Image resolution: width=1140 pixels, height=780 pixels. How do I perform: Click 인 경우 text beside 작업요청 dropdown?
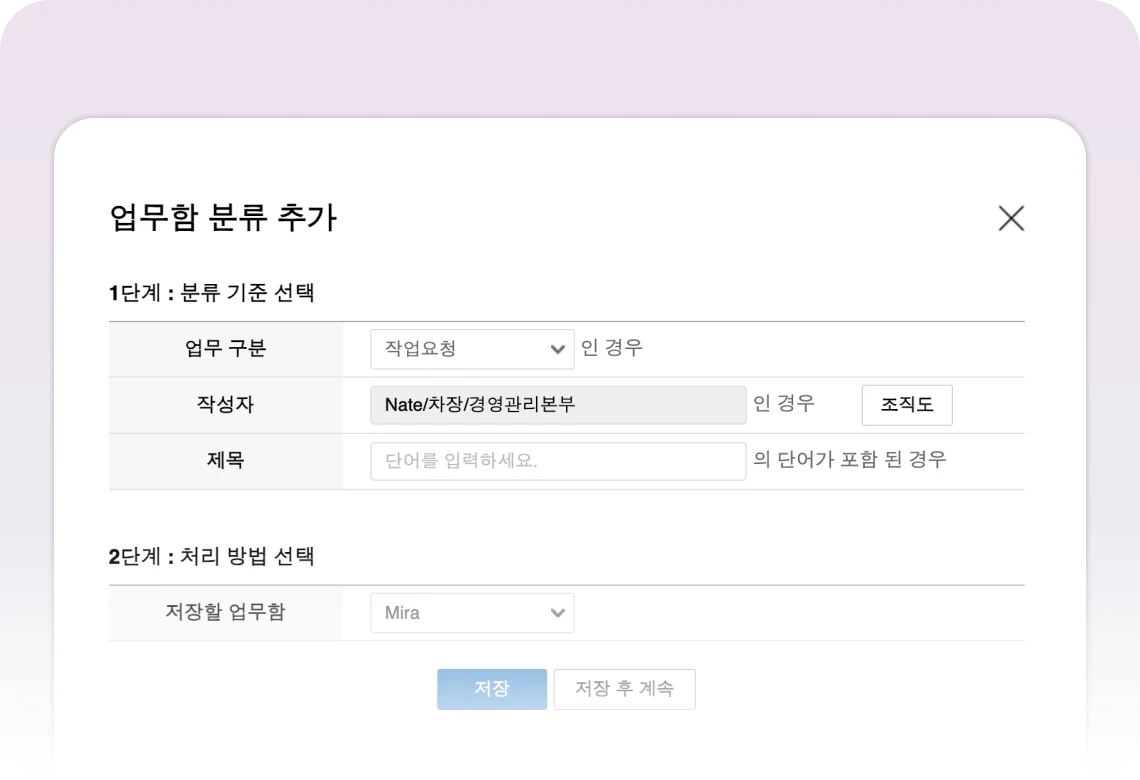click(612, 348)
